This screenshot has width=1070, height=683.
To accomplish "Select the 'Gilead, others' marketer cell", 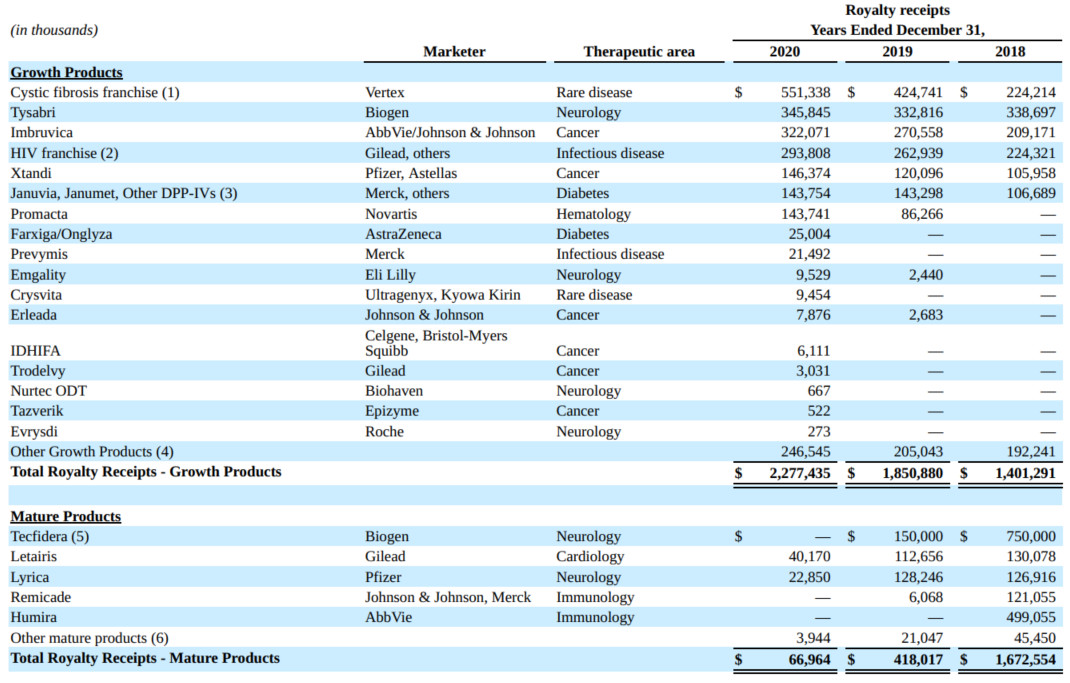I will (x=407, y=153).
